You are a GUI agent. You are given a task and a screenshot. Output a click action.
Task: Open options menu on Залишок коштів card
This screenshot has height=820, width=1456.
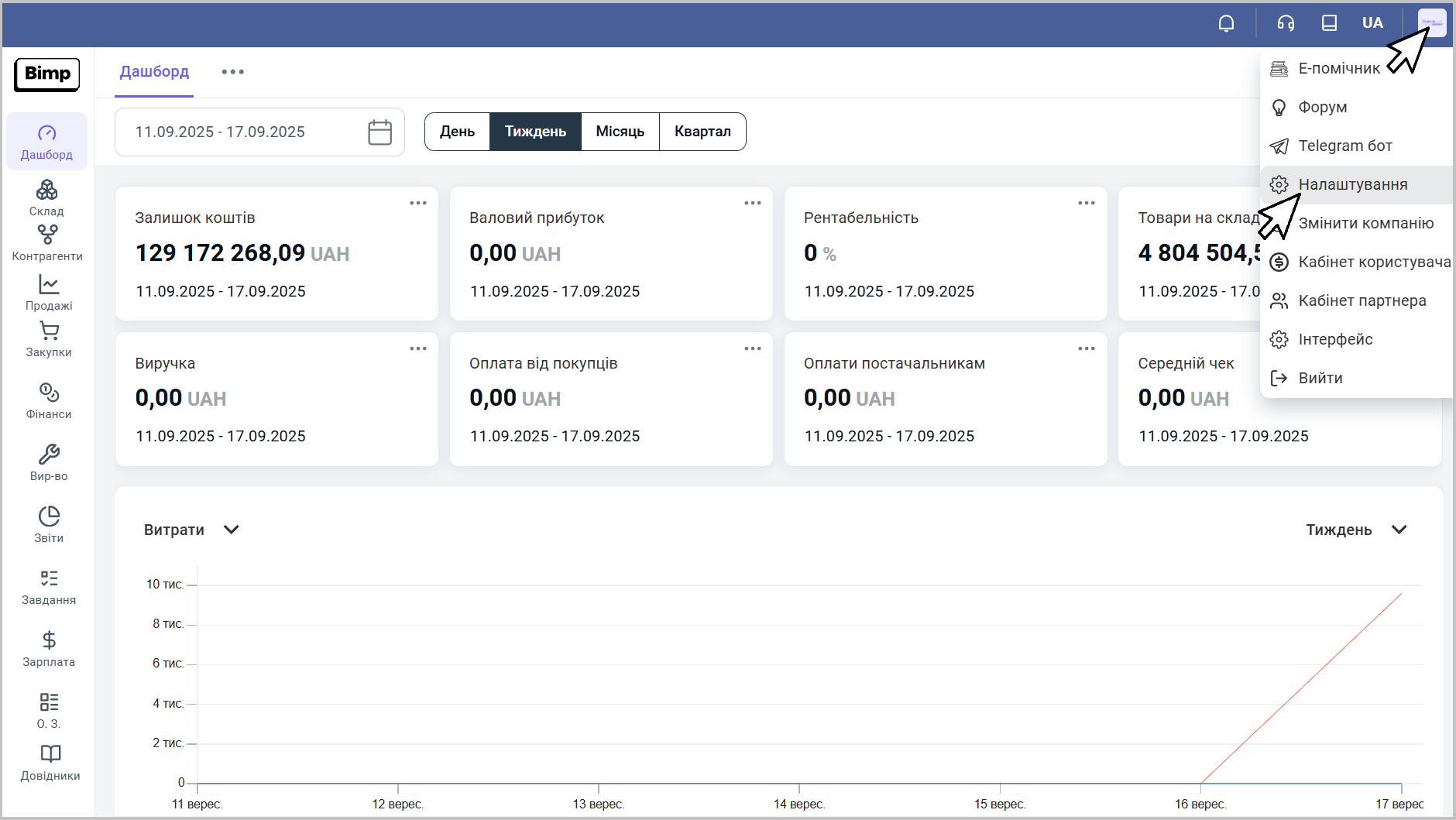click(418, 203)
